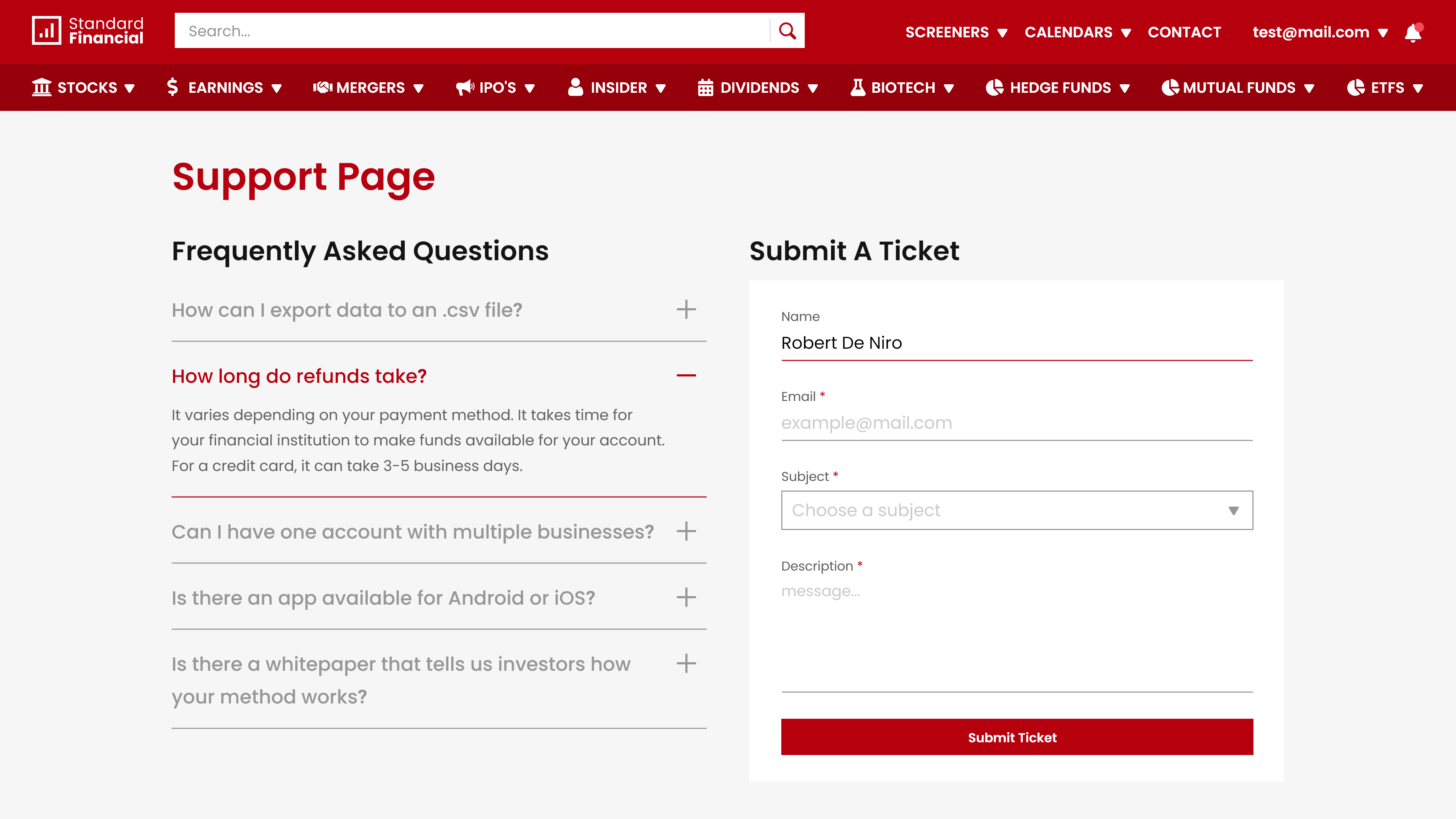
Task: Click the Android or iOS app question
Action: click(x=383, y=598)
